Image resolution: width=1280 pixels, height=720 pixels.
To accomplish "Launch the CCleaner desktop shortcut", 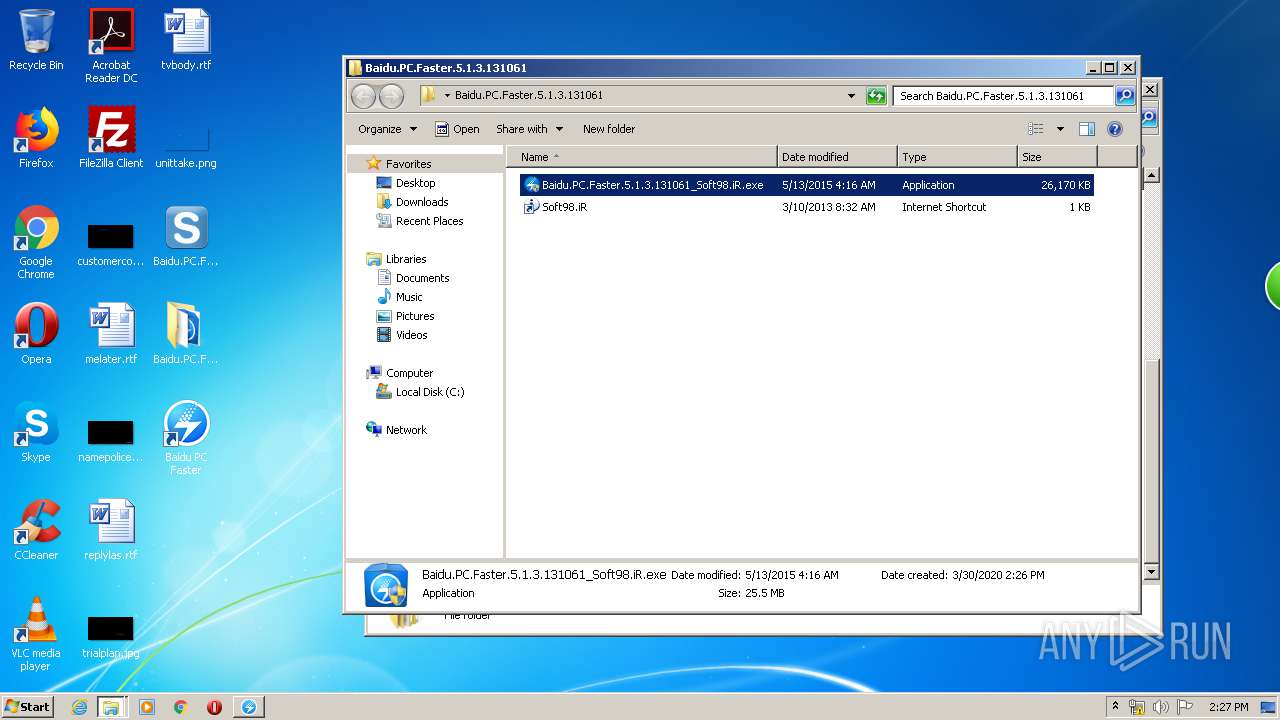I will pos(36,530).
